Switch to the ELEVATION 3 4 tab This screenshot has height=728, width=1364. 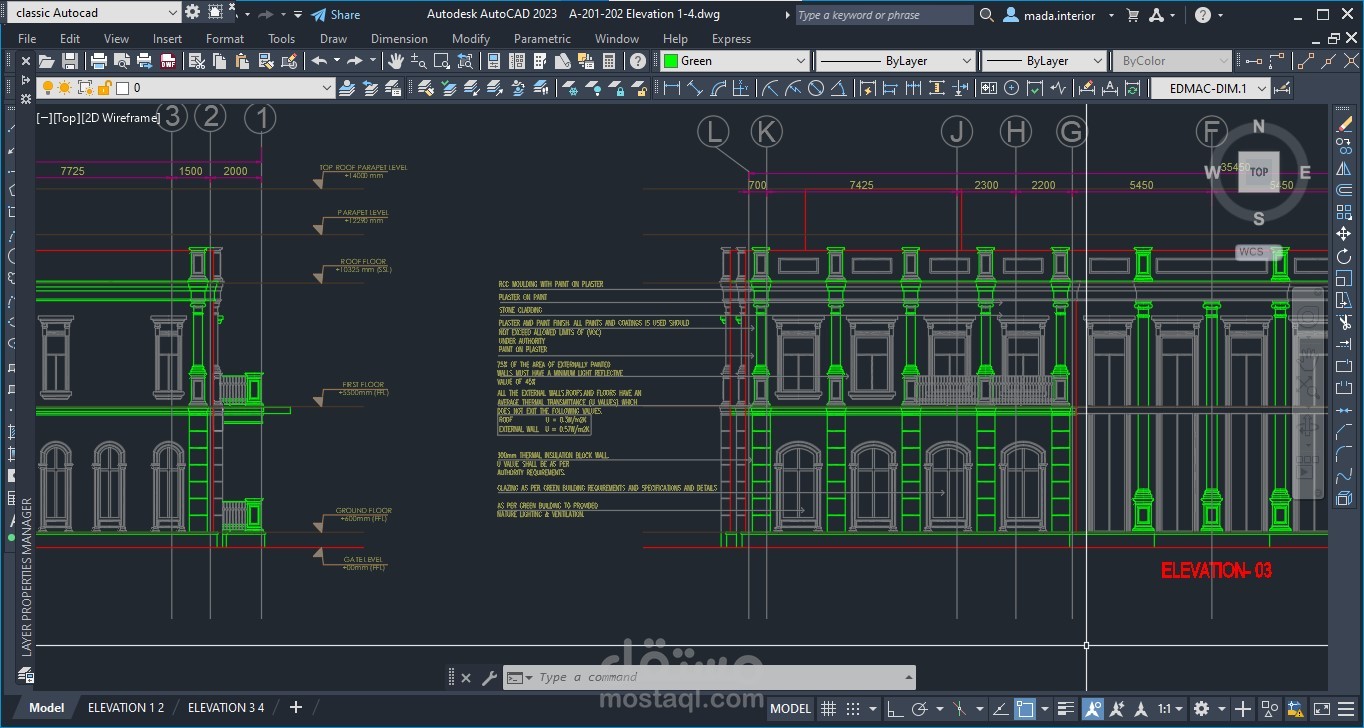[226, 707]
